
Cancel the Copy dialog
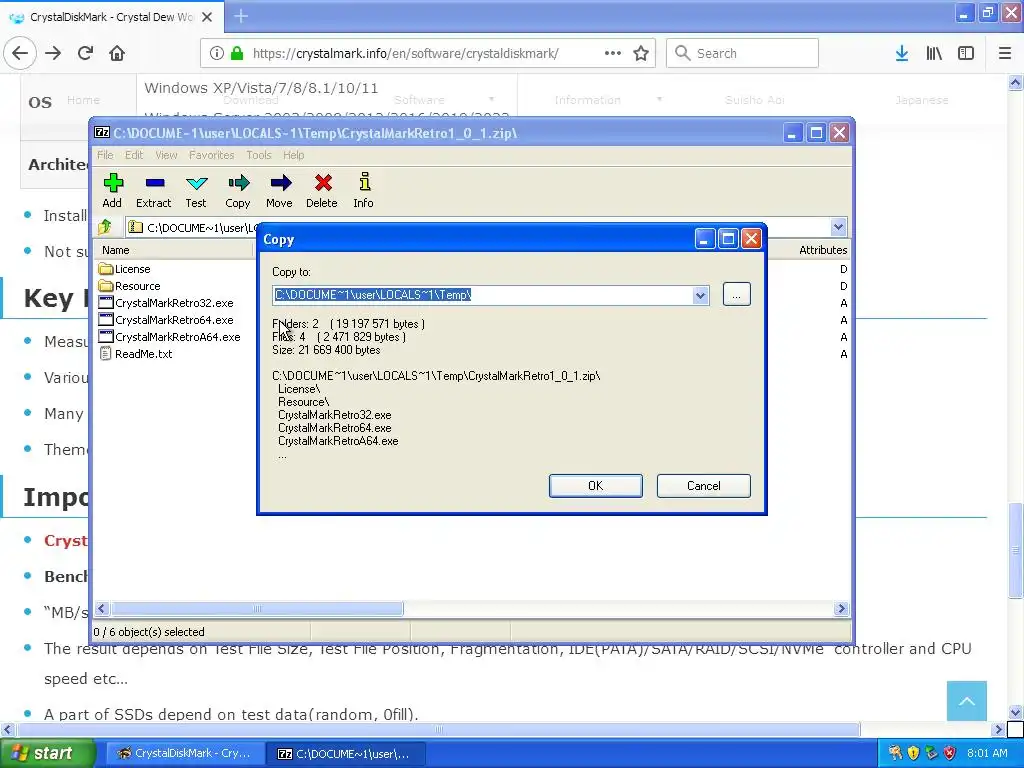click(703, 486)
